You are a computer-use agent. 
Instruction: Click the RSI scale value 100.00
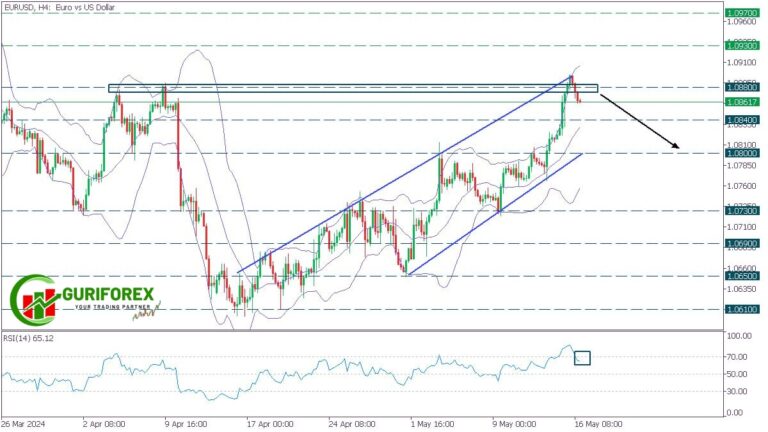tap(739, 336)
